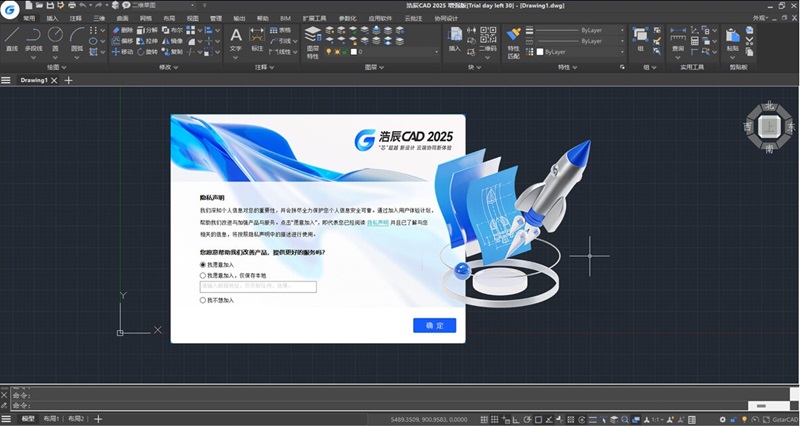Click the email address input field

tap(258, 287)
